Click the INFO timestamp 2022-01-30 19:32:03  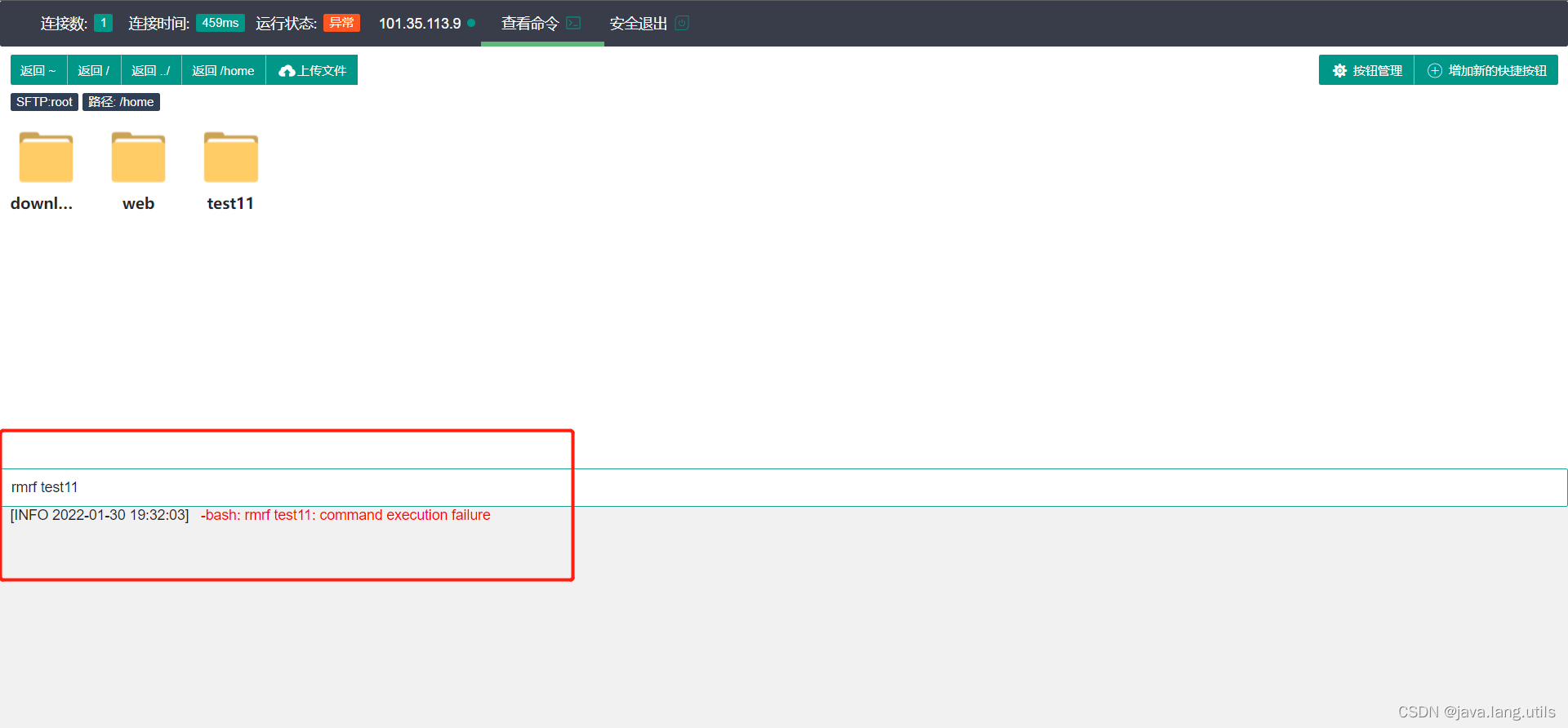(100, 515)
